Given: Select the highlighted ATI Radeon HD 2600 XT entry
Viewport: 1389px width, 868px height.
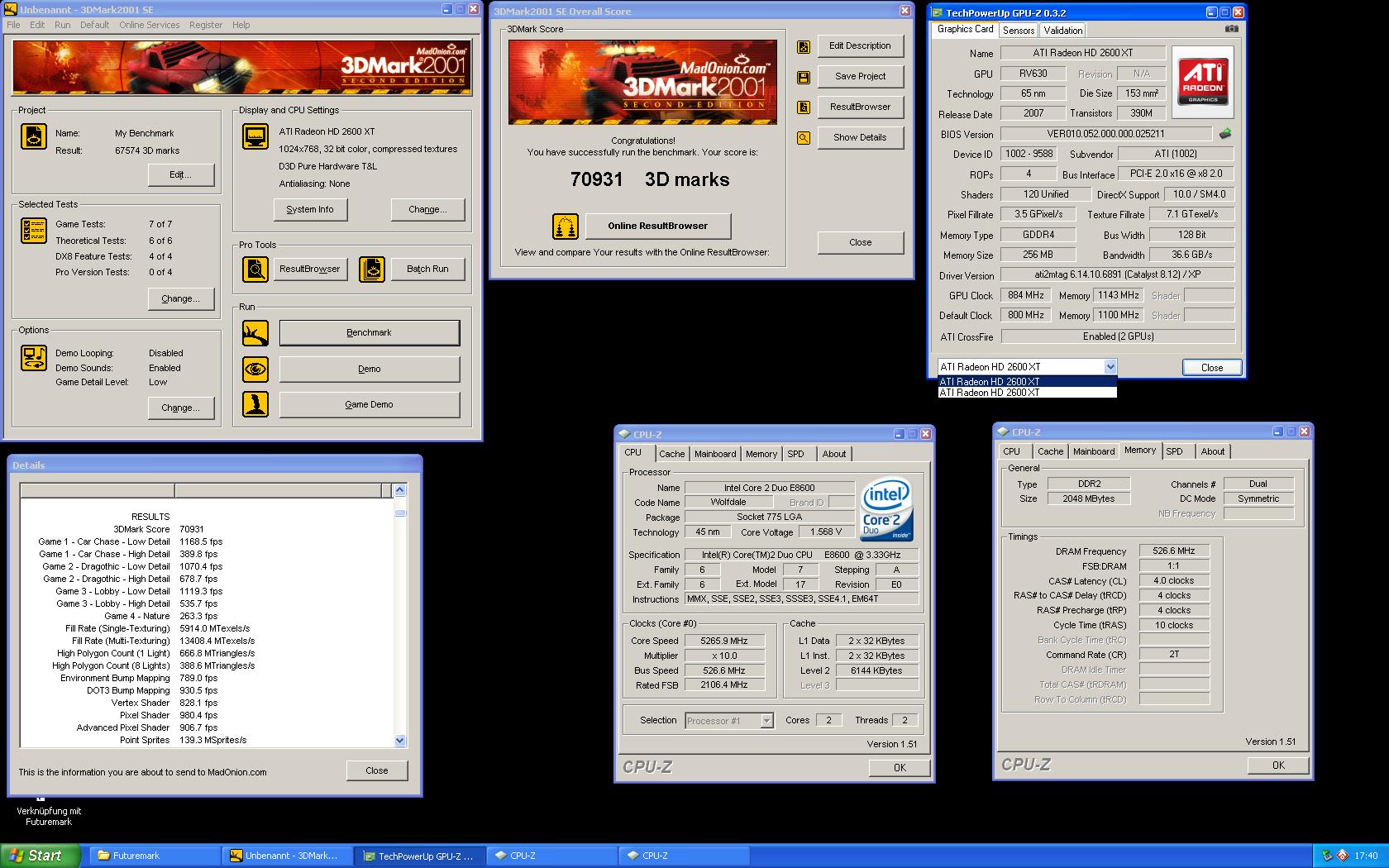Looking at the screenshot, I should pos(1028,382).
